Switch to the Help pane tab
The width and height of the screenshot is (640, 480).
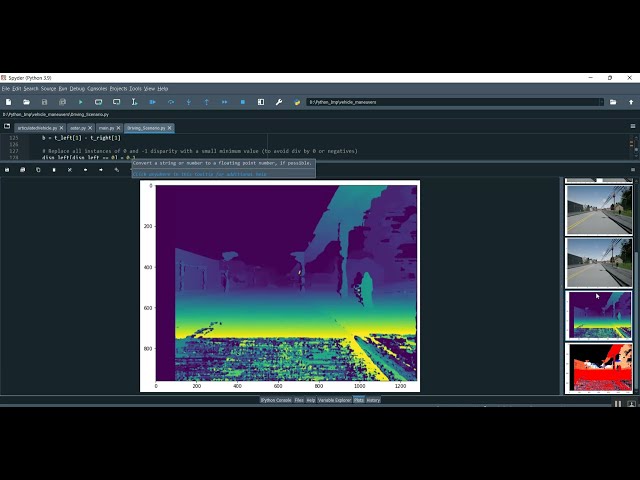311,400
